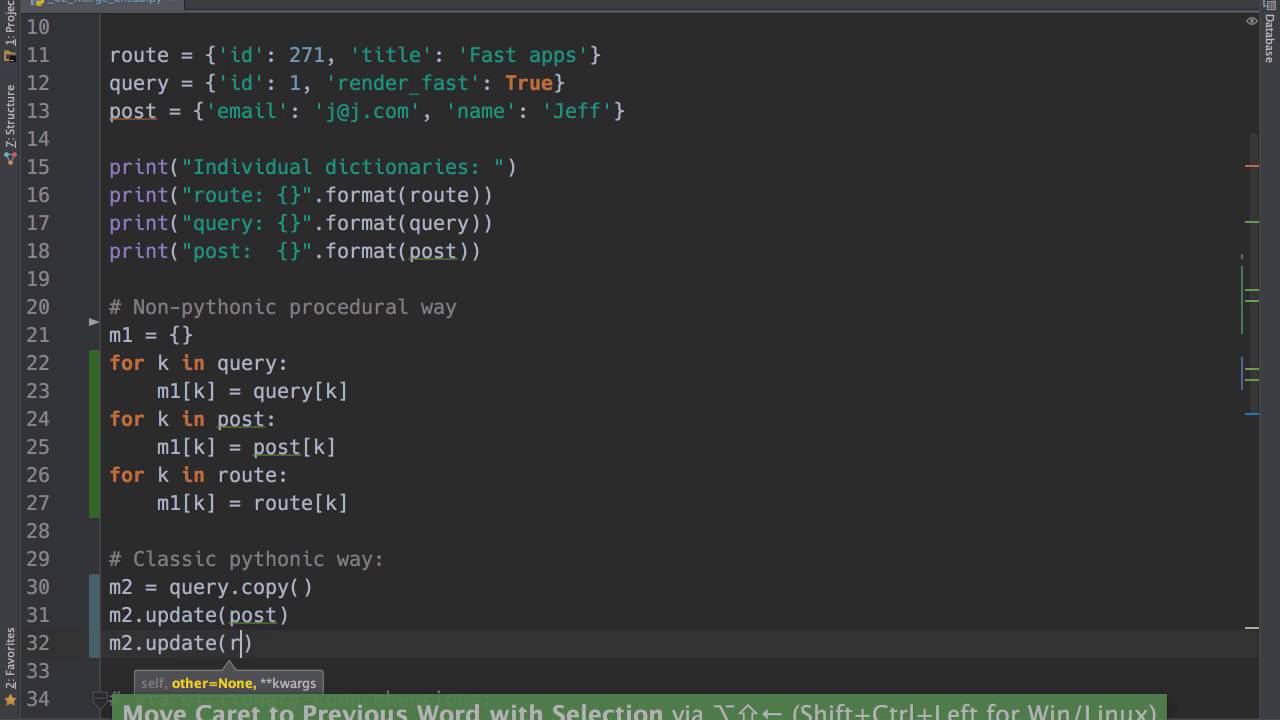Click the Favorites star icon
Image resolution: width=1280 pixels, height=720 pixels.
click(11, 700)
